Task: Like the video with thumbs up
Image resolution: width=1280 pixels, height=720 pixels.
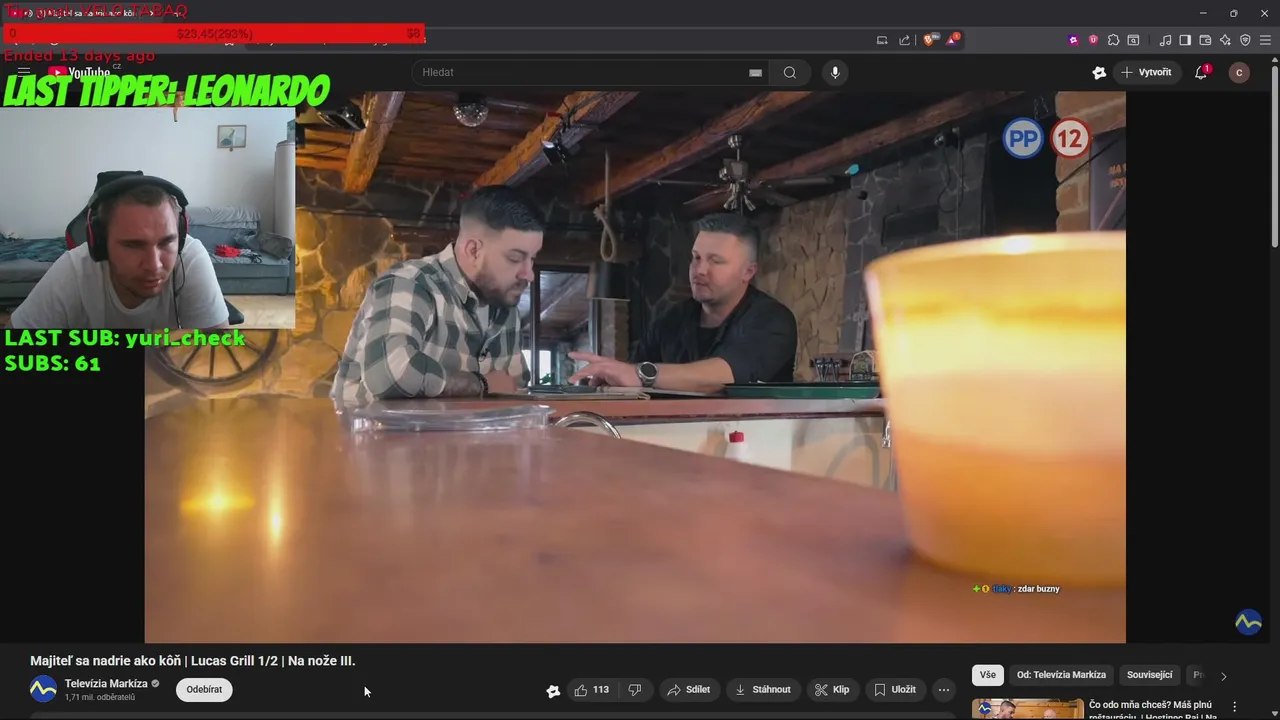Action: (x=591, y=690)
